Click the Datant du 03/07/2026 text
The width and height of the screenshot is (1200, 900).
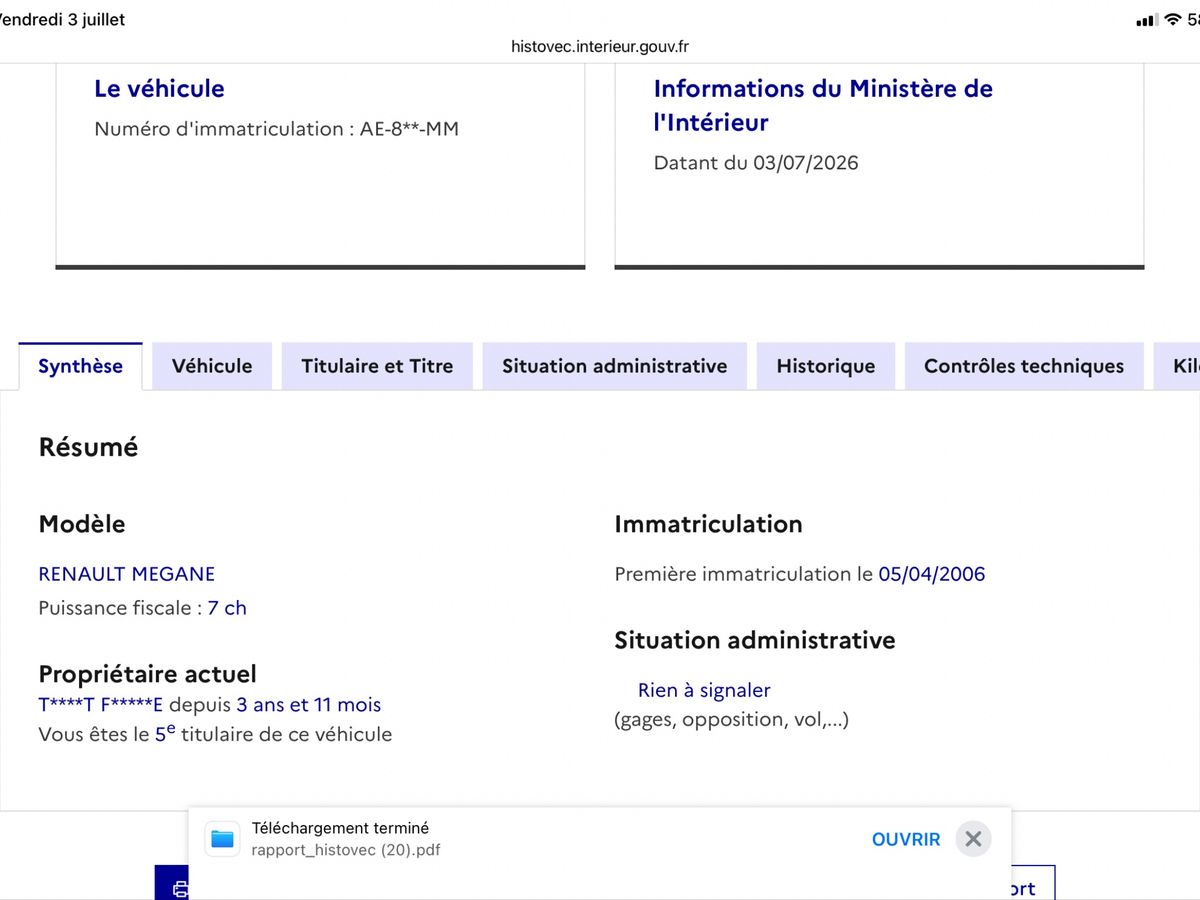[x=756, y=163]
